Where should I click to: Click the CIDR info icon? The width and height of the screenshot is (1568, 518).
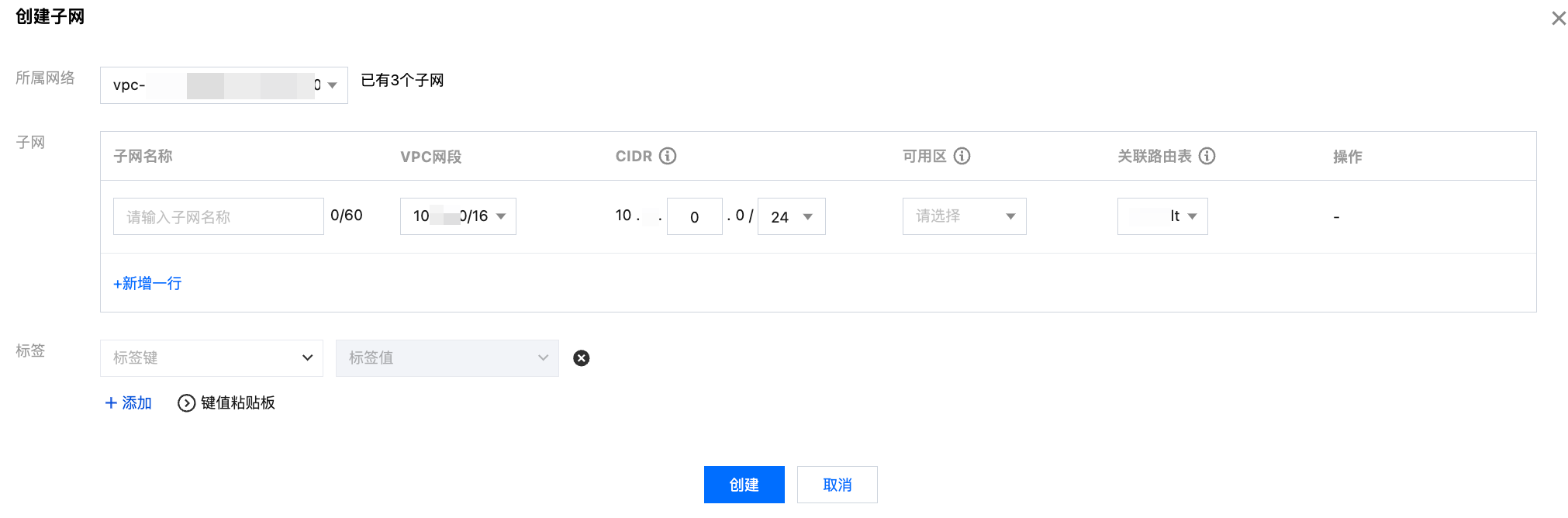[668, 156]
